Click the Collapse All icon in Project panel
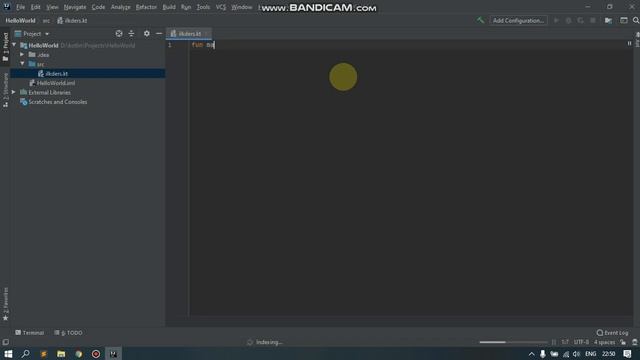 click(x=131, y=33)
